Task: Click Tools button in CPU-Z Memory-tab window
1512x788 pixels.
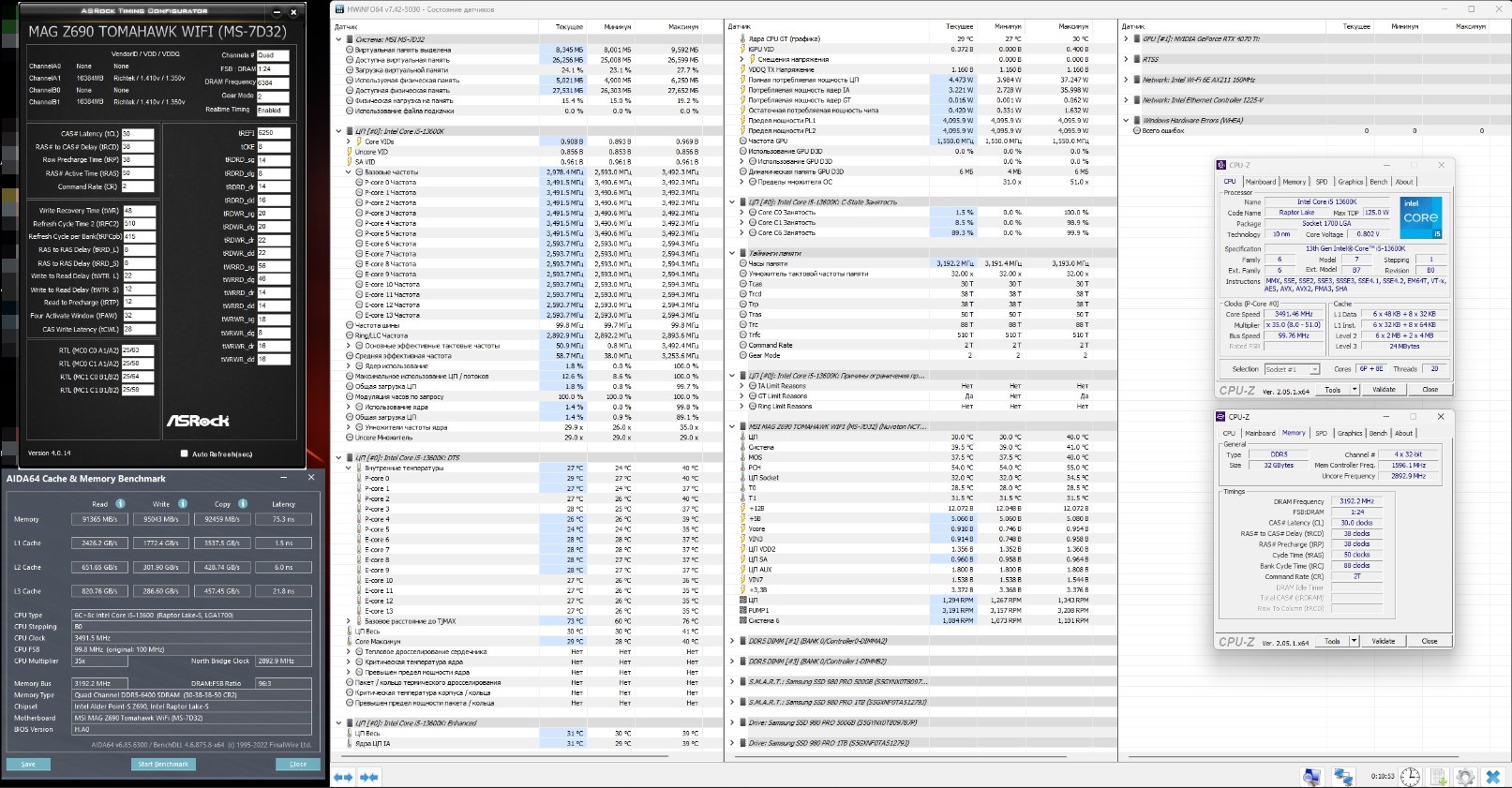Action: point(1331,641)
